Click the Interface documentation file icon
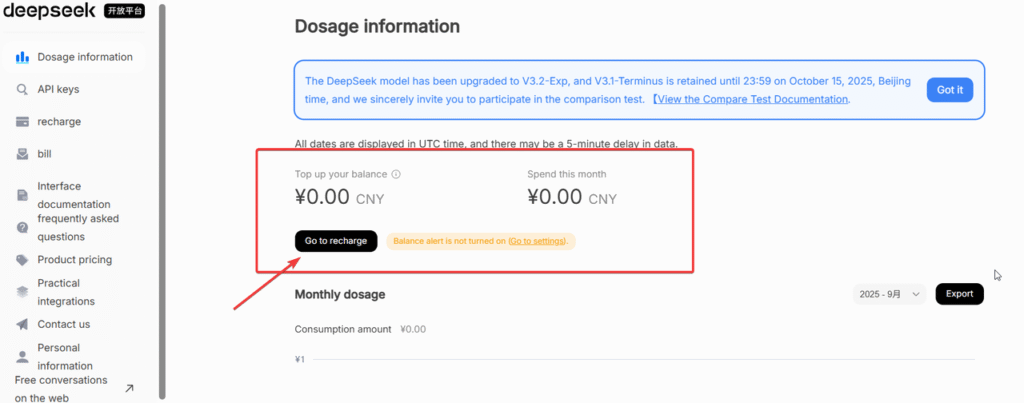Image resolution: width=1024 pixels, height=403 pixels. pos(22,195)
